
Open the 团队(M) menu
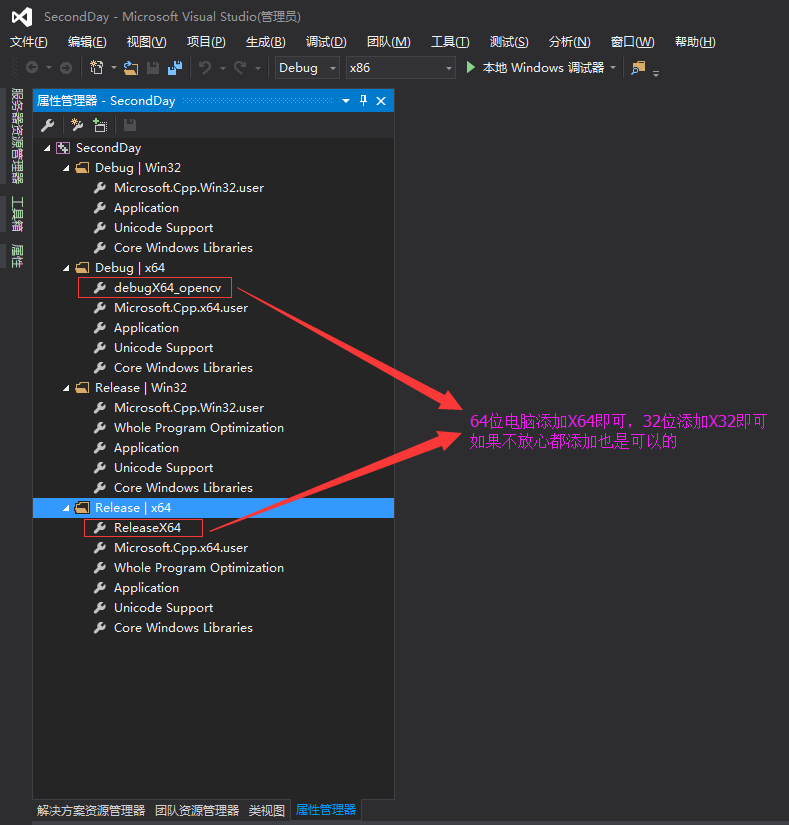389,42
